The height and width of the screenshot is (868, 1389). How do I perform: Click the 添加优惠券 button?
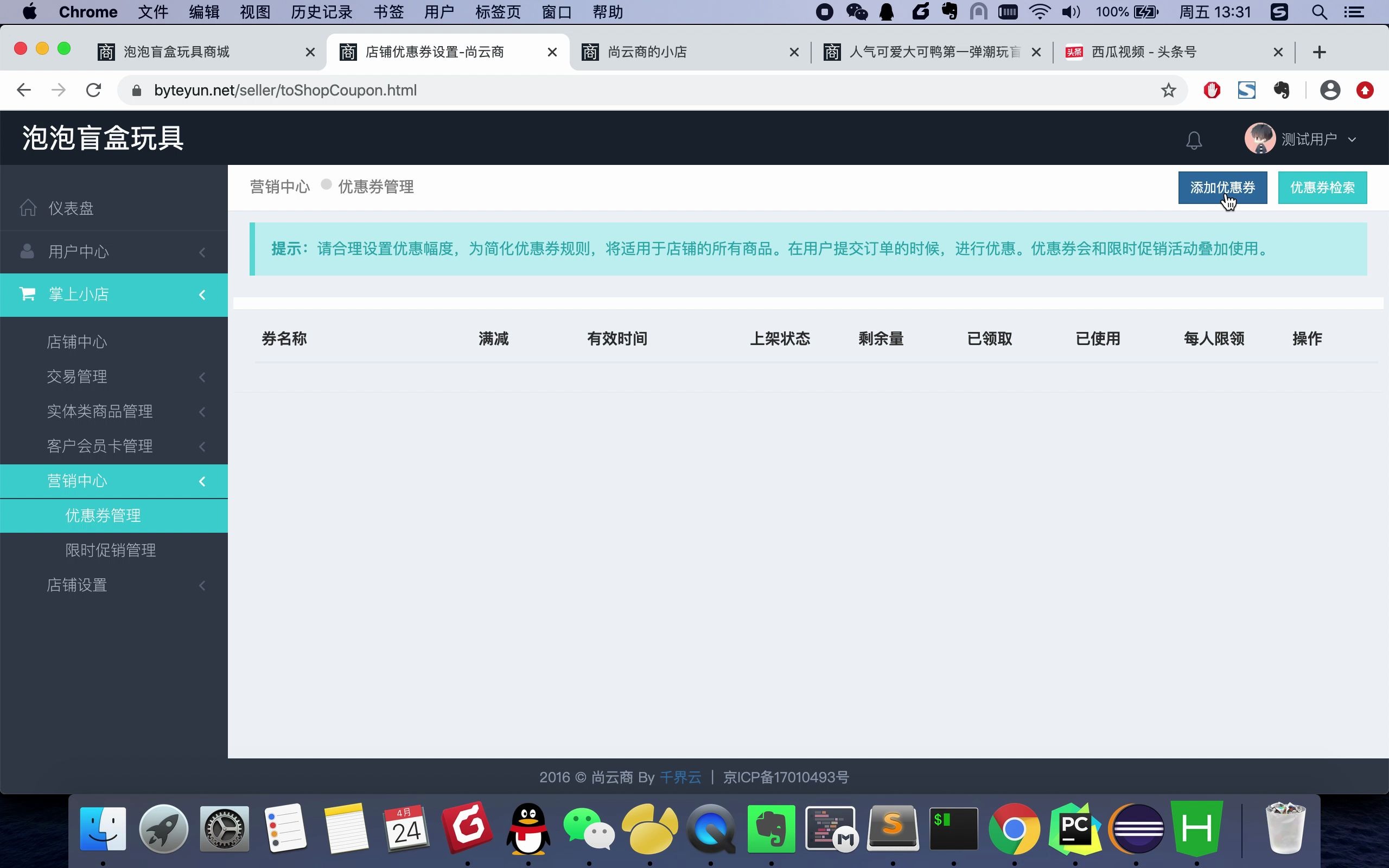point(1222,187)
